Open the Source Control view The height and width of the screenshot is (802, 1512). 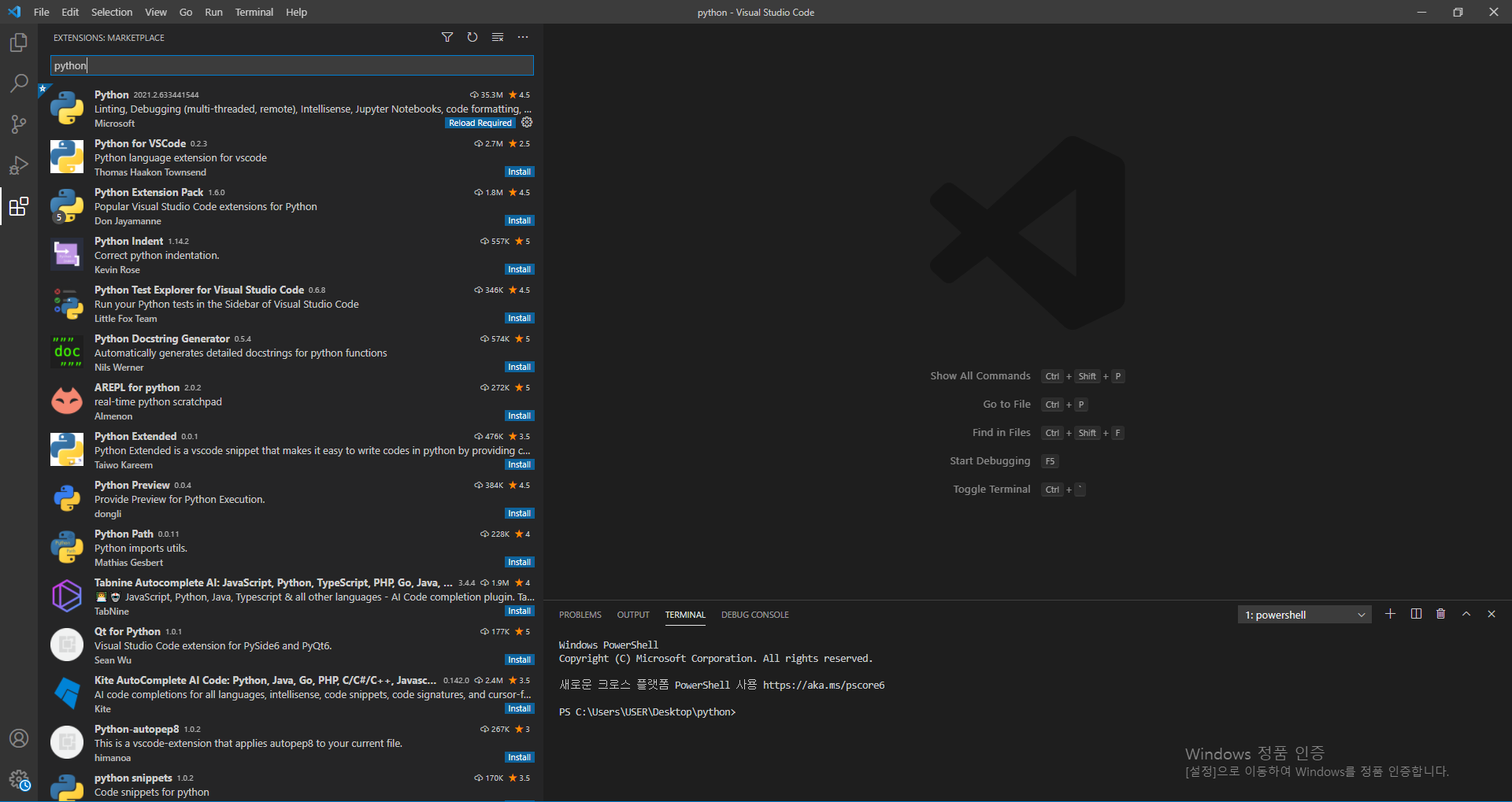click(x=19, y=124)
